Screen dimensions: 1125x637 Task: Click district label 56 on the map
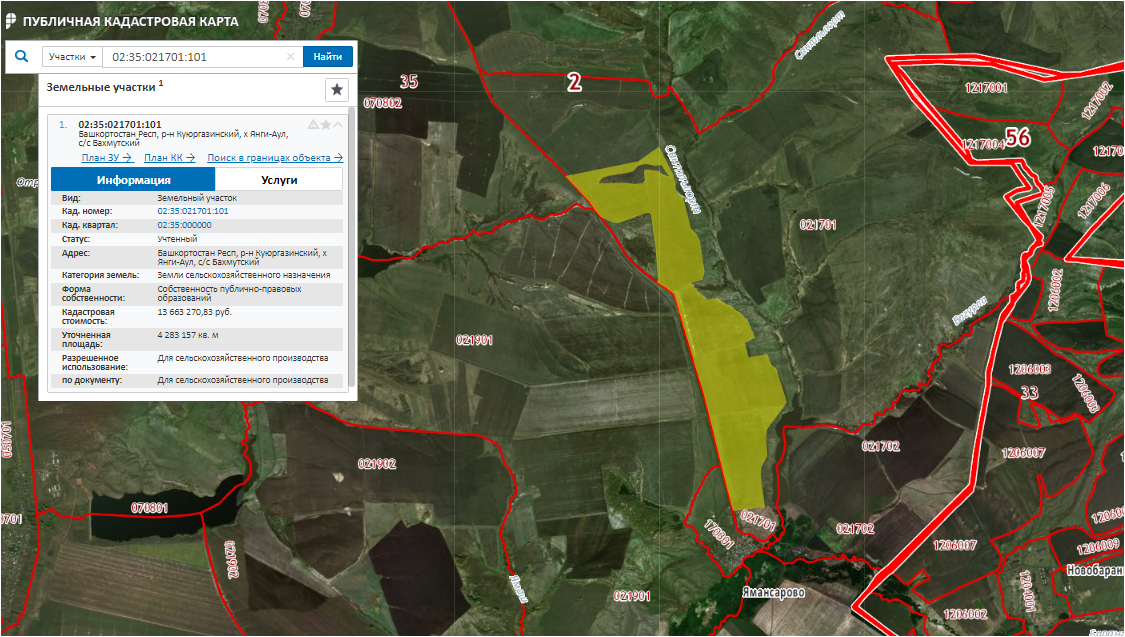tap(1018, 138)
